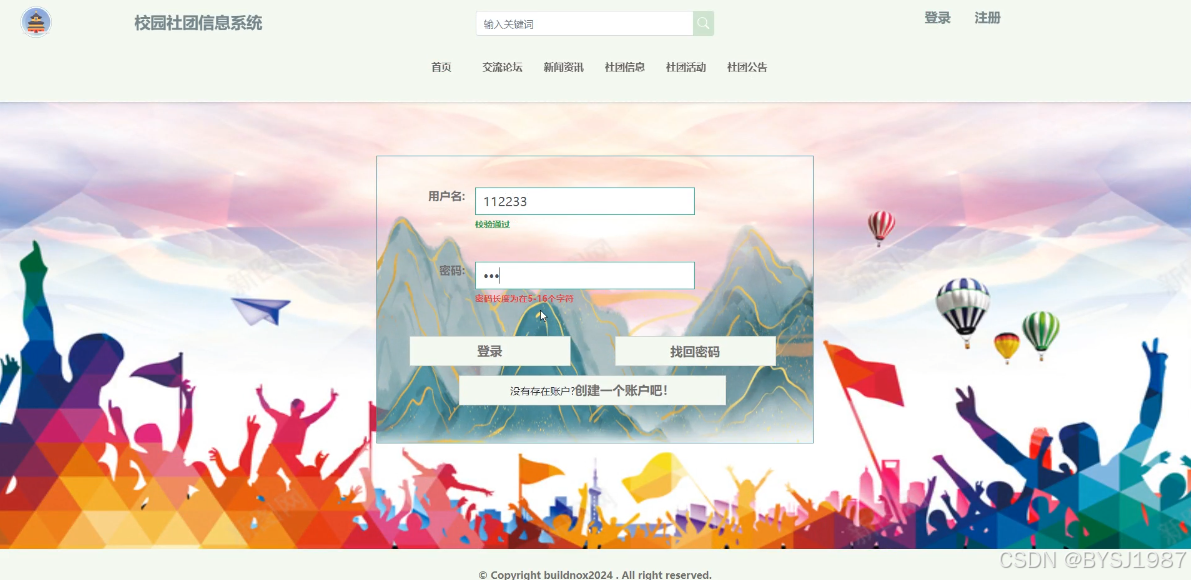Screen dimensions: 1191x580
Task: Click the magnifier search icon
Action: tap(703, 24)
